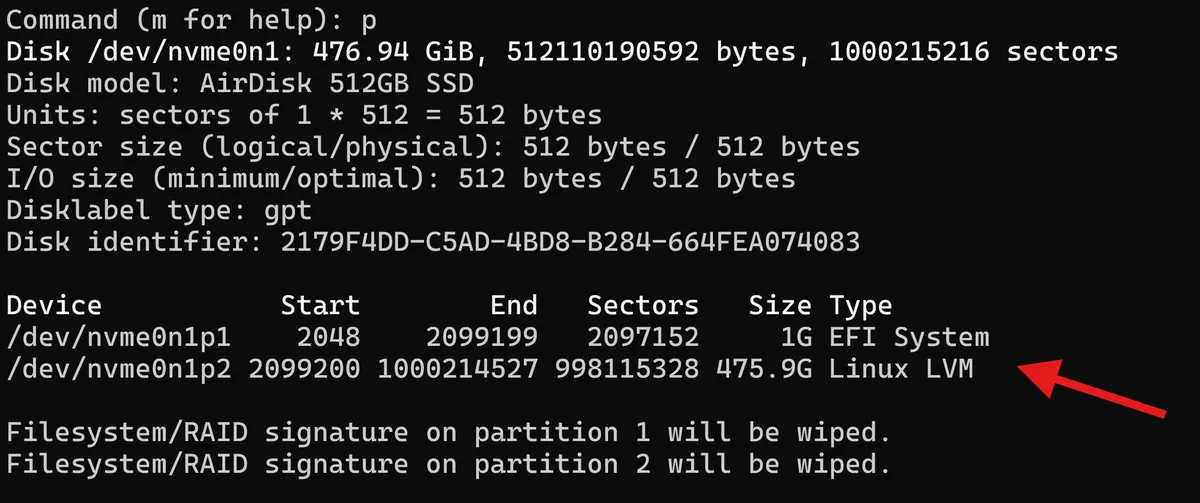This screenshot has width=1200, height=503.
Task: Click the 475.9G size value
Action: 765,370
